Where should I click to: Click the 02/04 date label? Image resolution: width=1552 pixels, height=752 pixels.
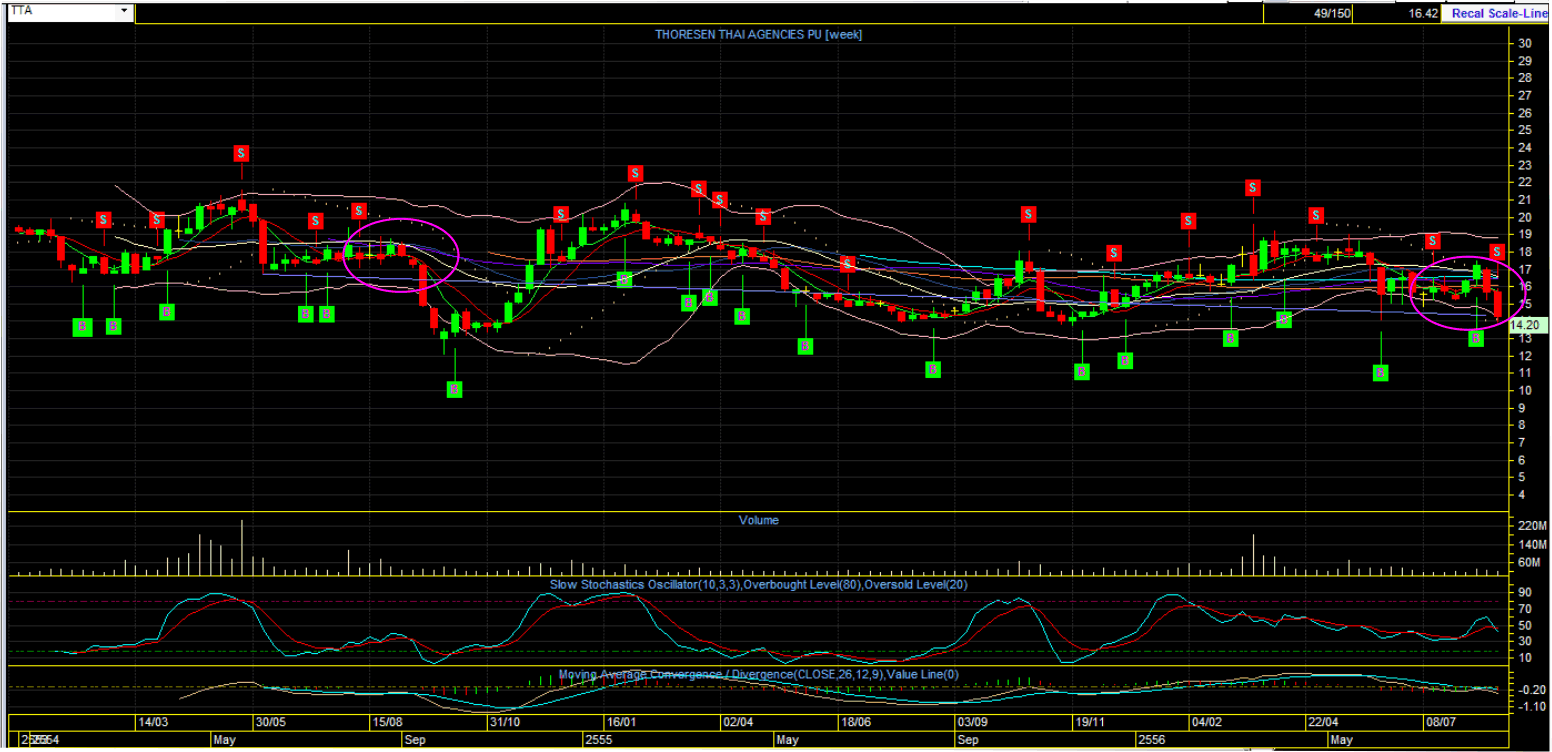(x=737, y=722)
